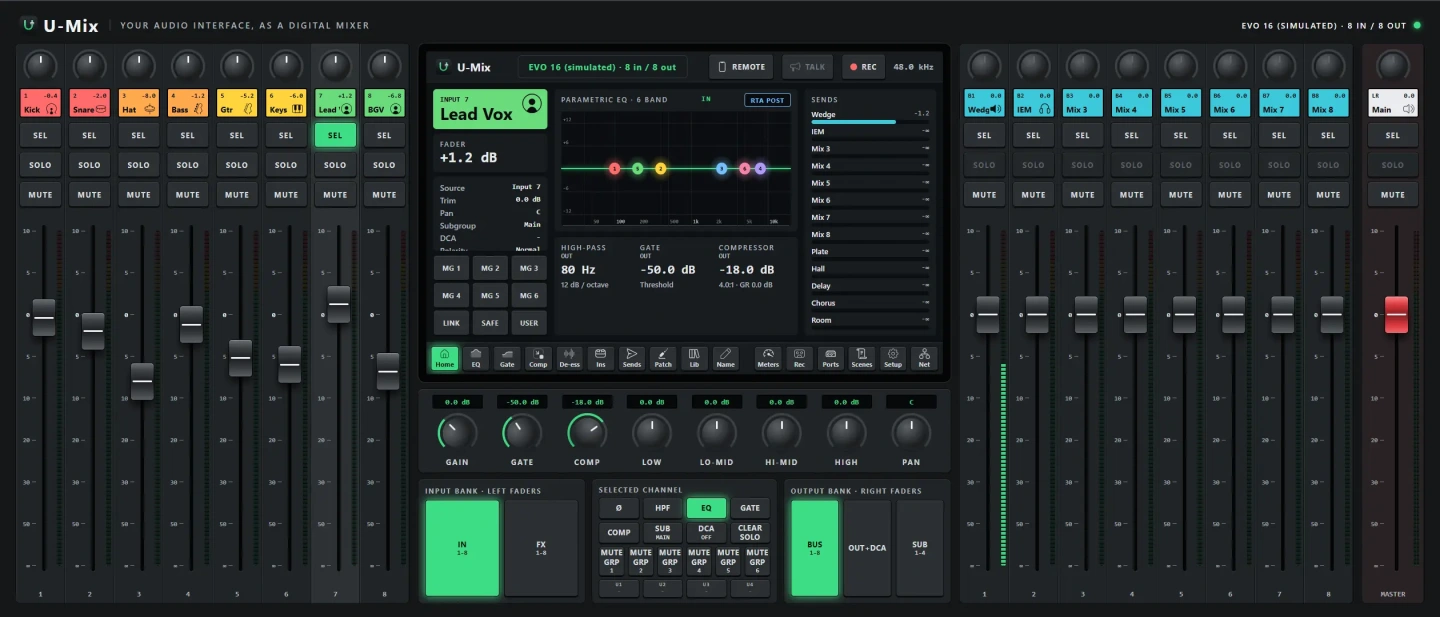Screen dimensions: 1440x617
Task: Open the Net network icon
Action: click(924, 358)
